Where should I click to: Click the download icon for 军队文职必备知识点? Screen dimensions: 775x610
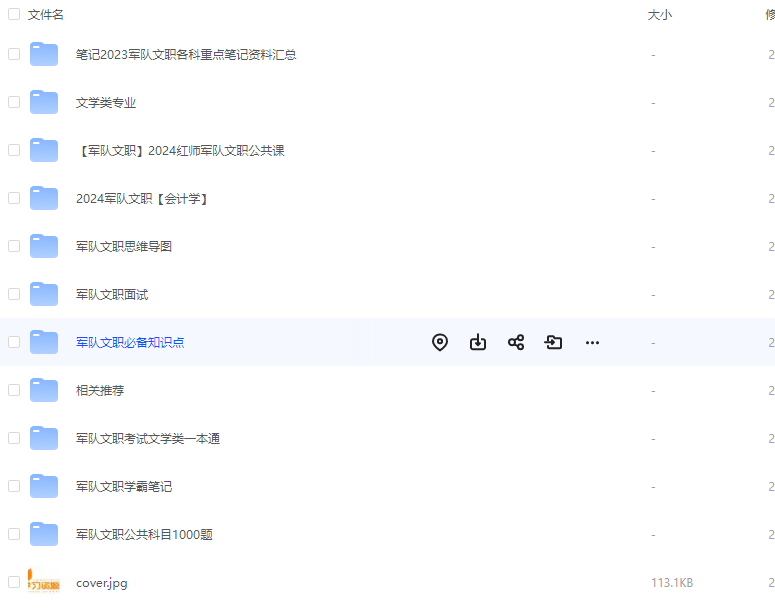pyautogui.click(x=477, y=342)
